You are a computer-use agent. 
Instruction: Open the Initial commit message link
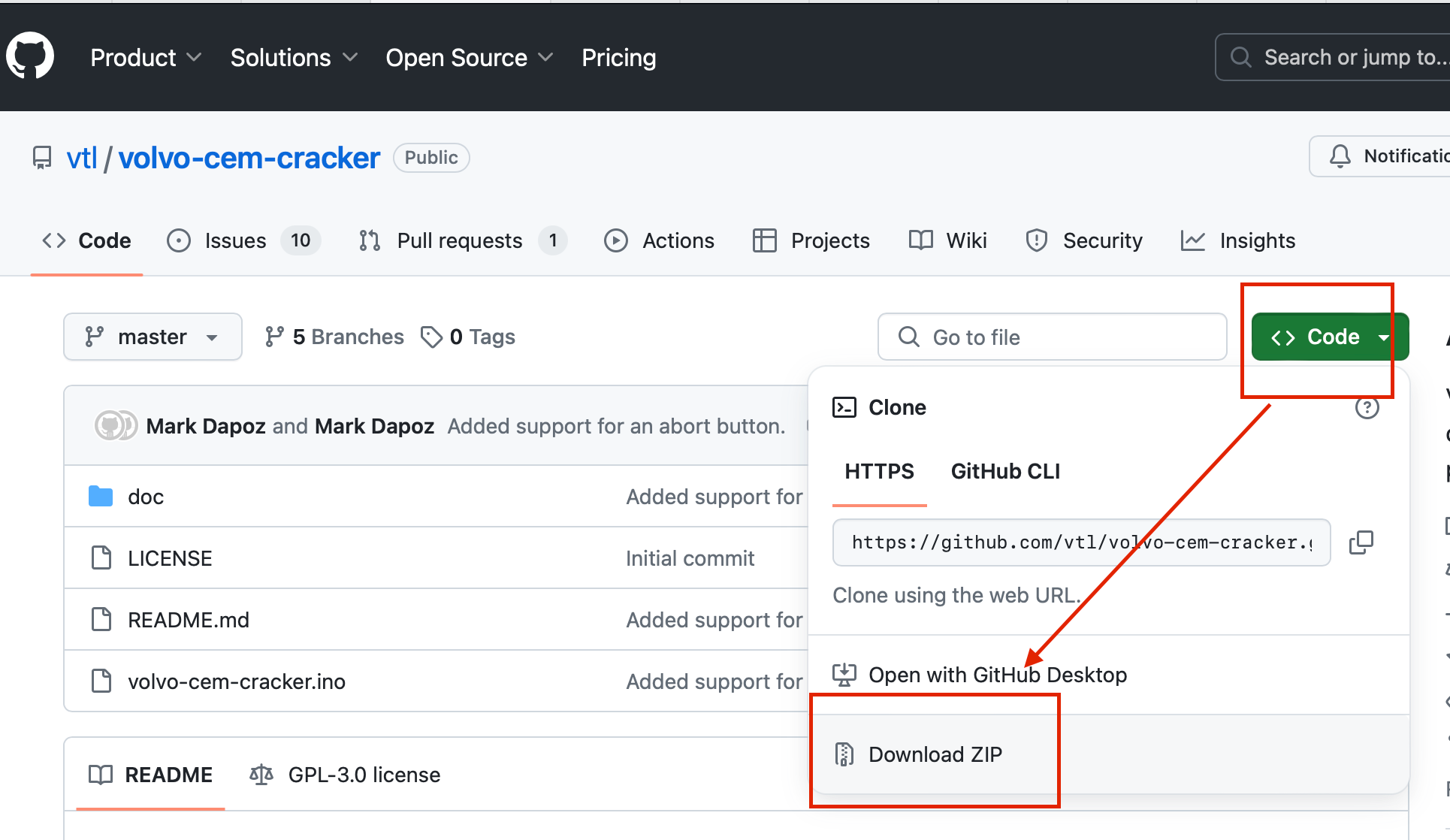click(x=690, y=558)
